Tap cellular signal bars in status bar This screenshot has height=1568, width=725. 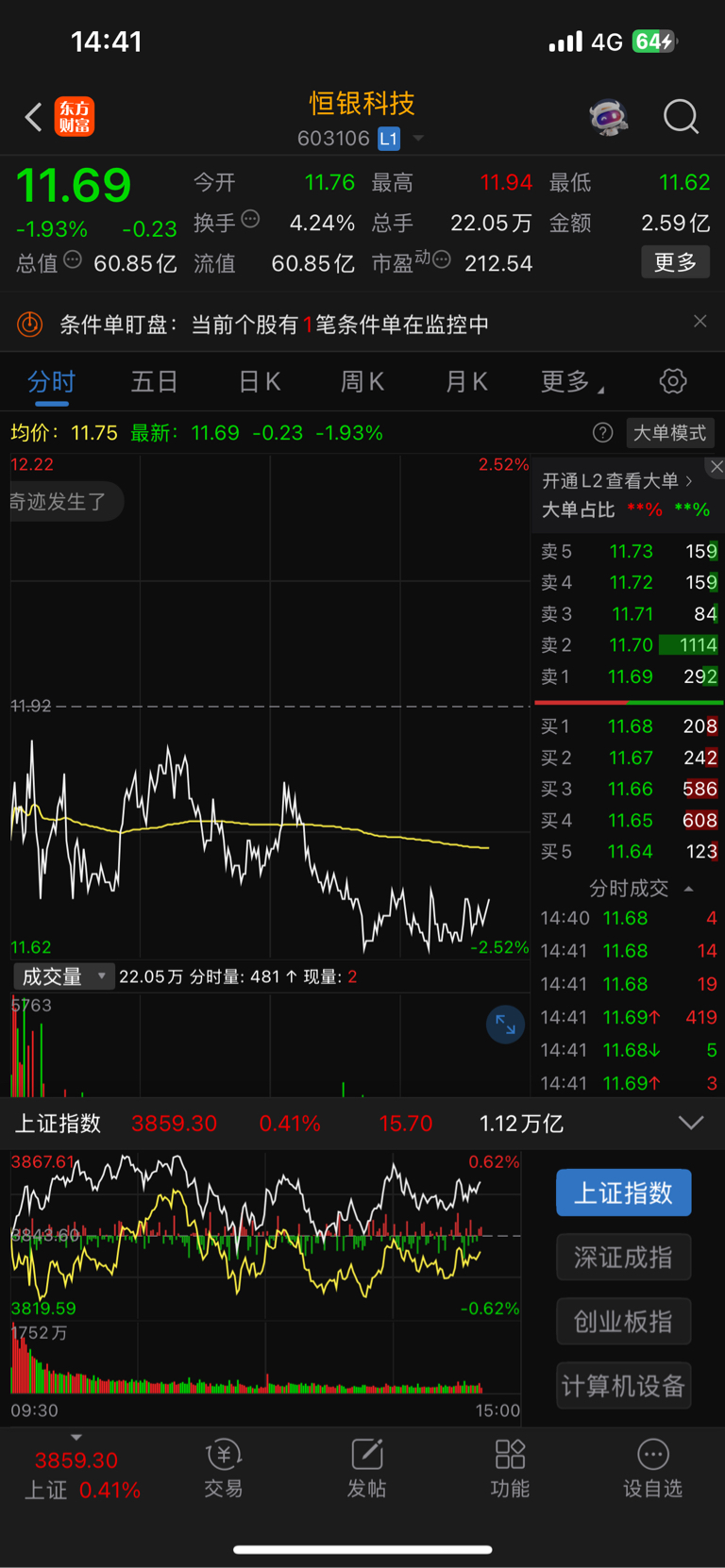coord(566,42)
